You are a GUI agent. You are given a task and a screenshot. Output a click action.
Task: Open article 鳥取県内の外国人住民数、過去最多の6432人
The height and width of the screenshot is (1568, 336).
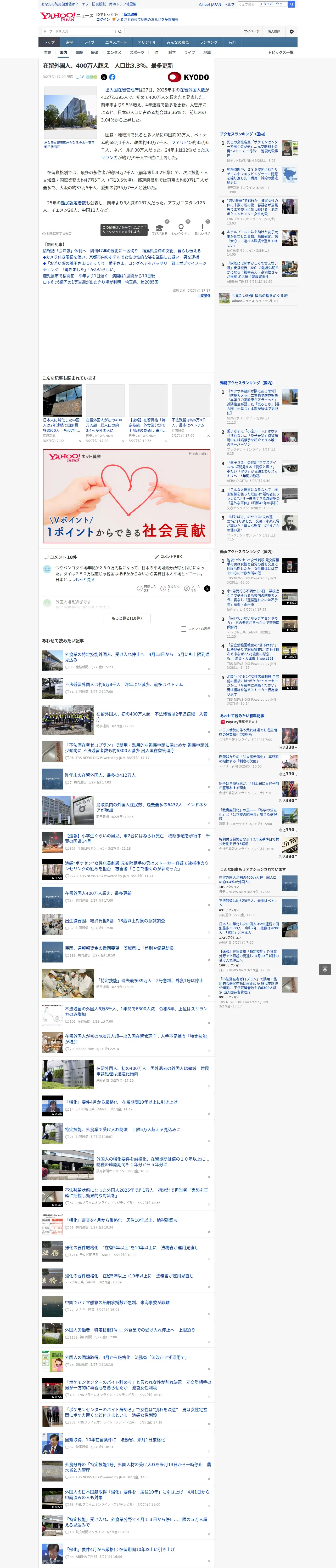151,807
